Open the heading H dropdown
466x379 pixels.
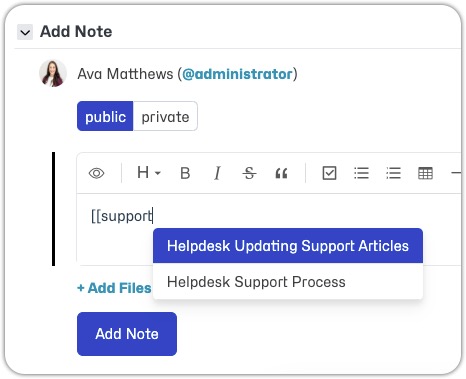(x=149, y=173)
